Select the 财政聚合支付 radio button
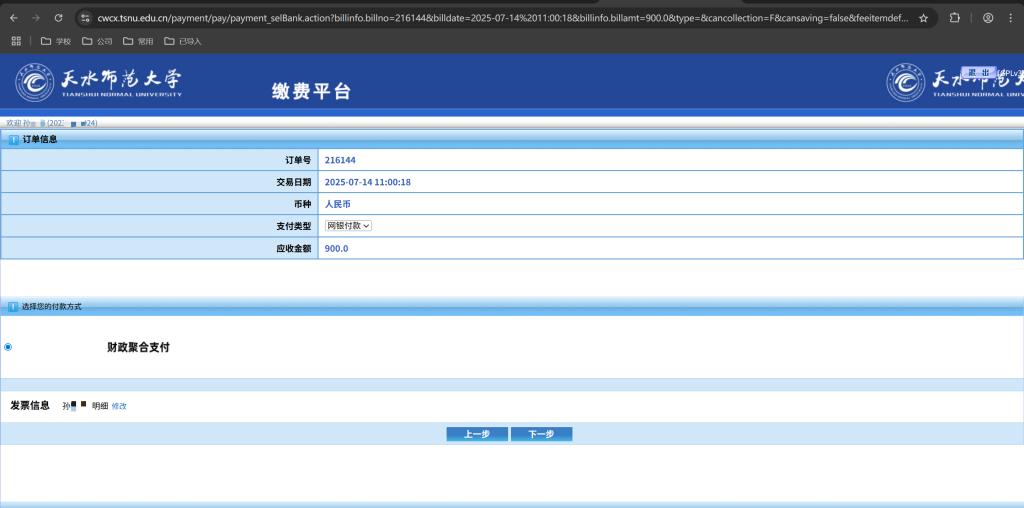Screen dimensions: 1024x508 tap(8, 347)
